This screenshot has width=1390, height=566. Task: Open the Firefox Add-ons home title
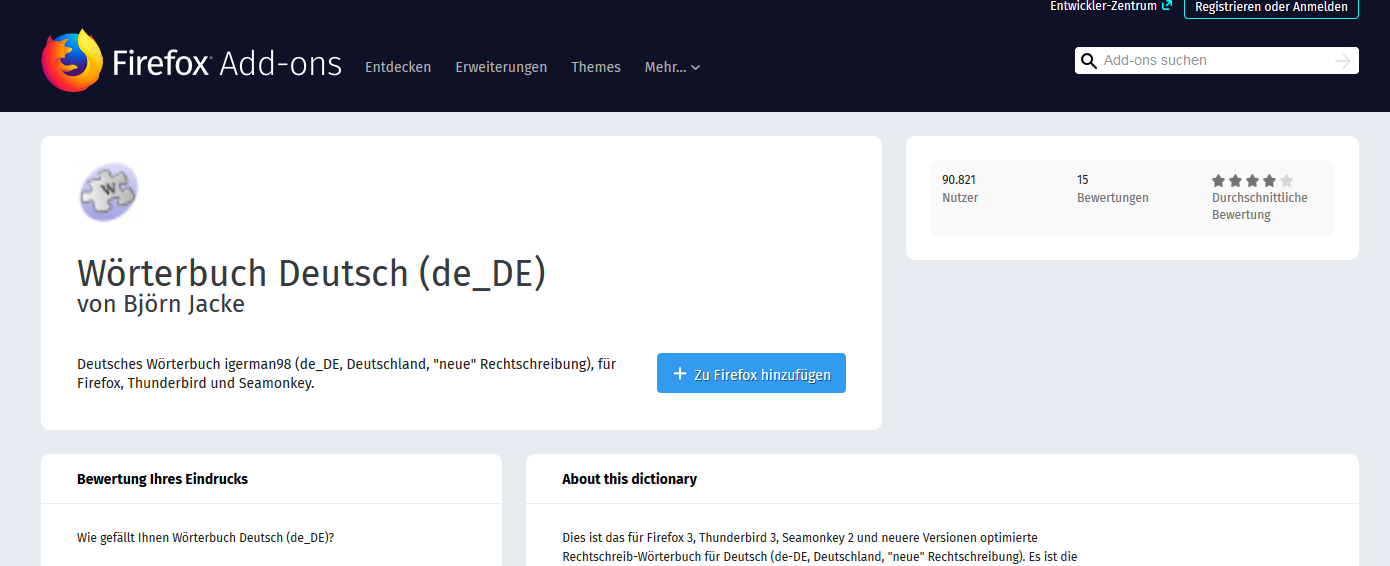coord(227,64)
